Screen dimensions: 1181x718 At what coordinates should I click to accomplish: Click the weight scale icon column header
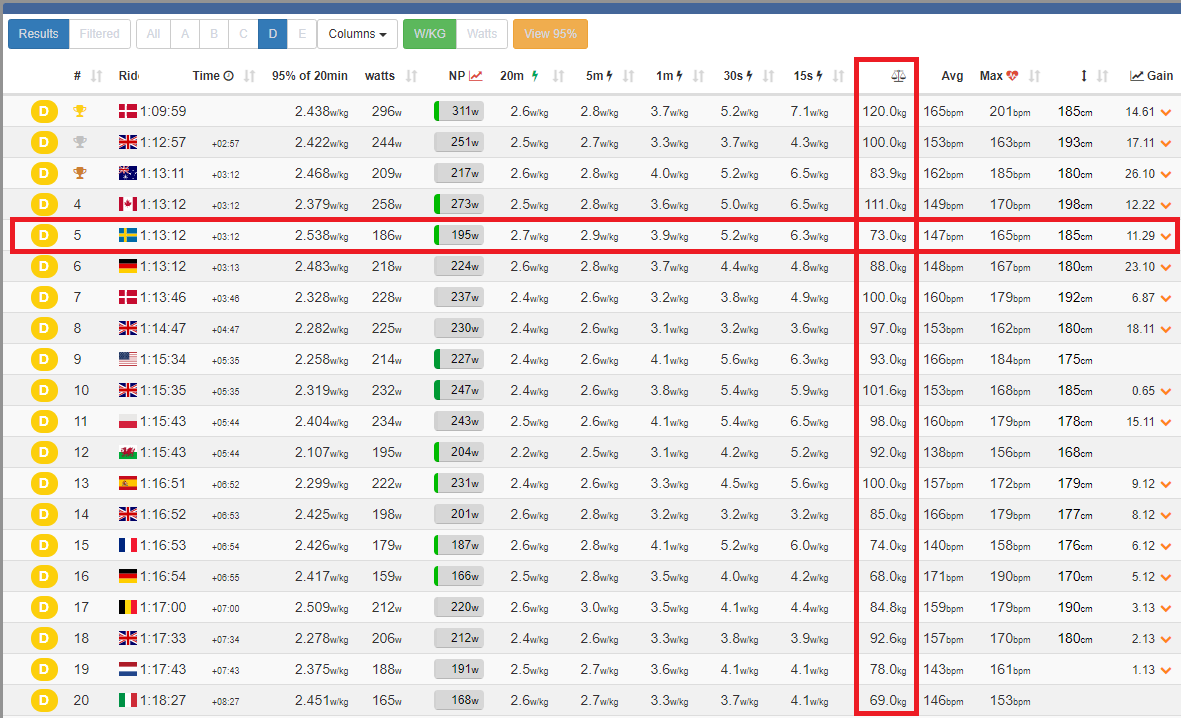(898, 76)
